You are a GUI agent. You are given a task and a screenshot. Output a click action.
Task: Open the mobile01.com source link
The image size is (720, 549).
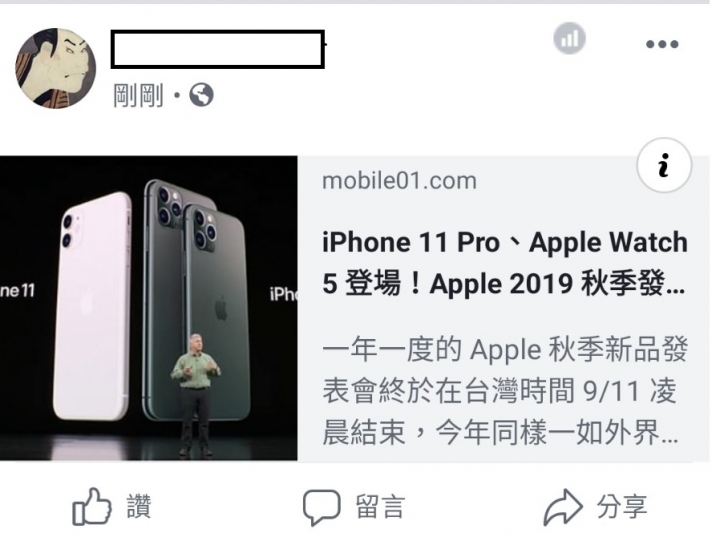pos(399,180)
